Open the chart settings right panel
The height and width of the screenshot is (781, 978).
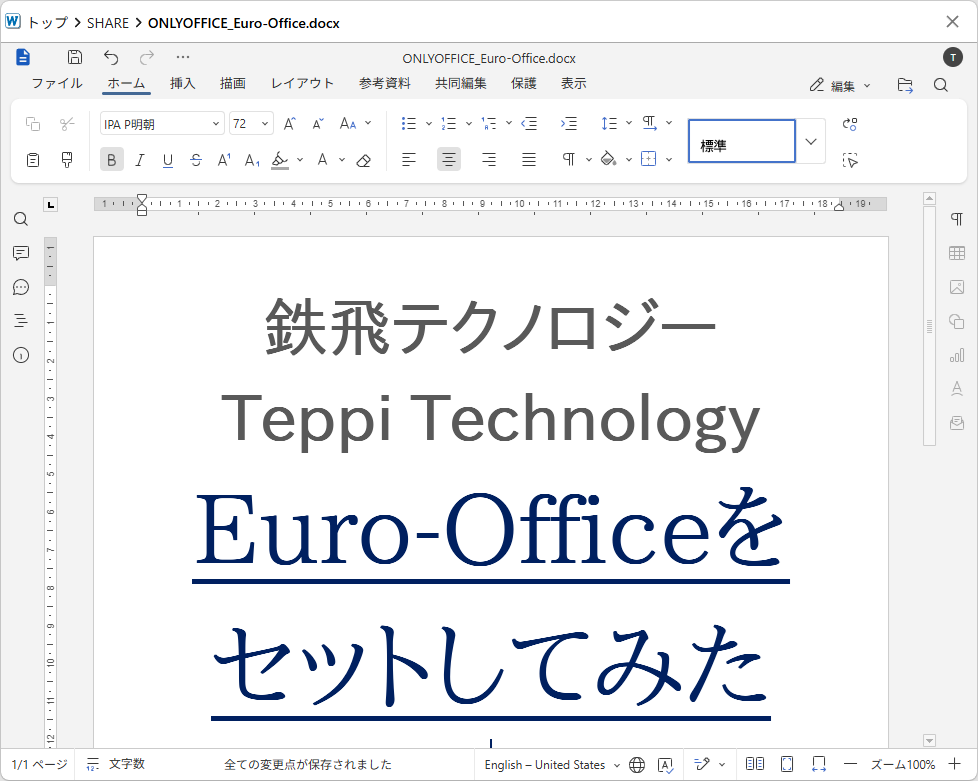click(x=957, y=355)
